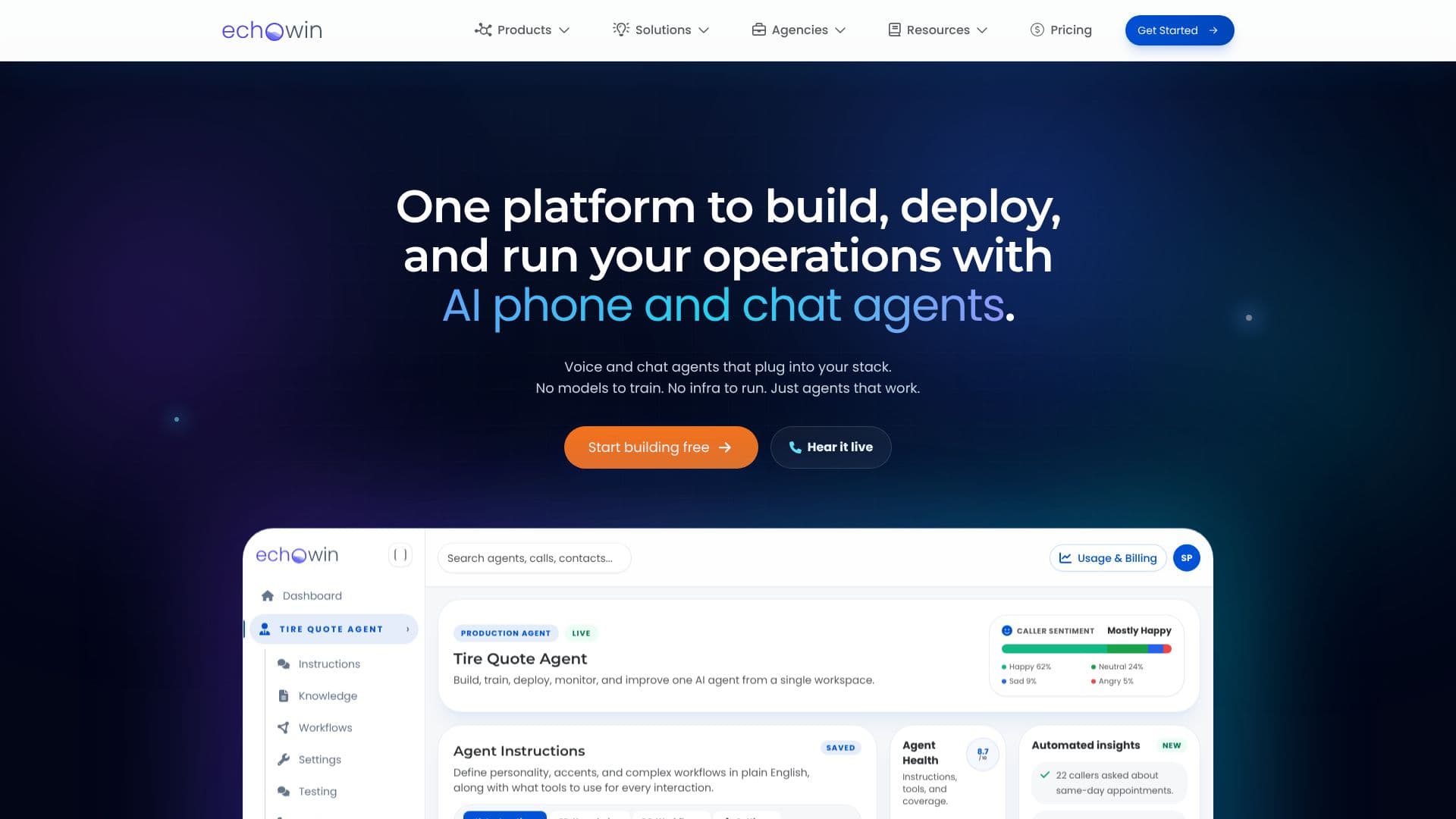The height and width of the screenshot is (819, 1456).
Task: Click the Testing chat icon
Action: 284,792
